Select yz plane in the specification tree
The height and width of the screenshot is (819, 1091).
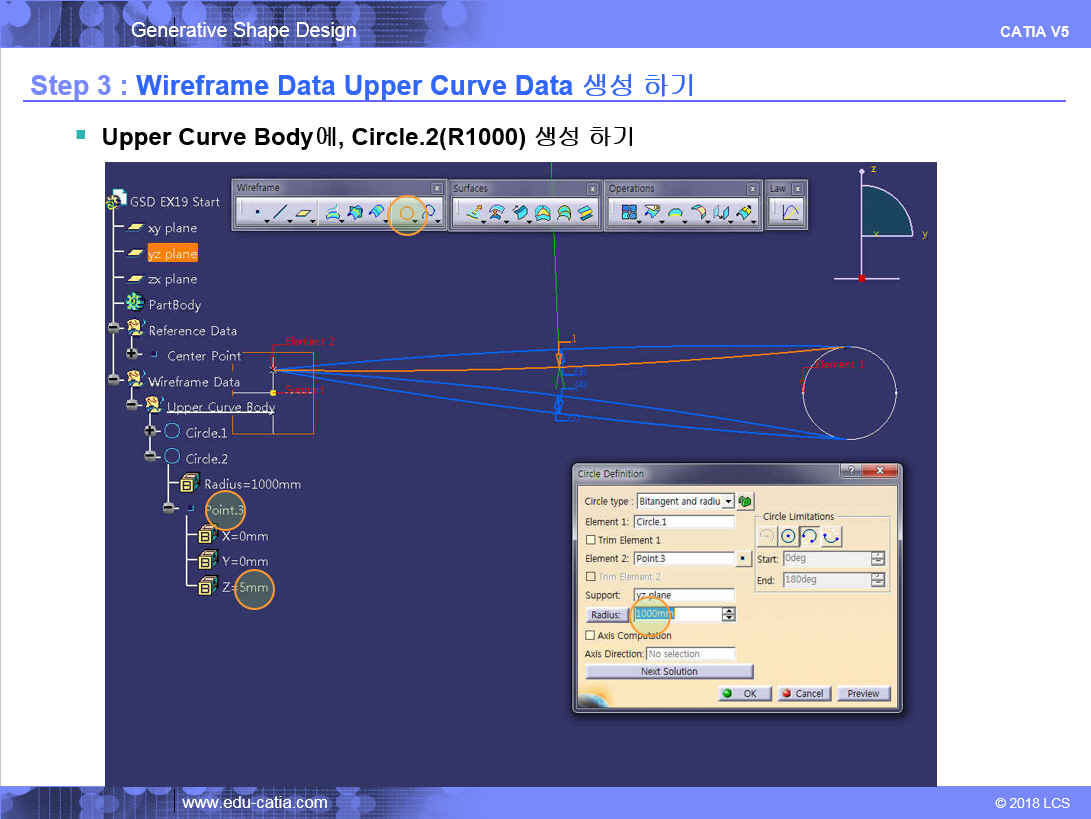[x=172, y=254]
